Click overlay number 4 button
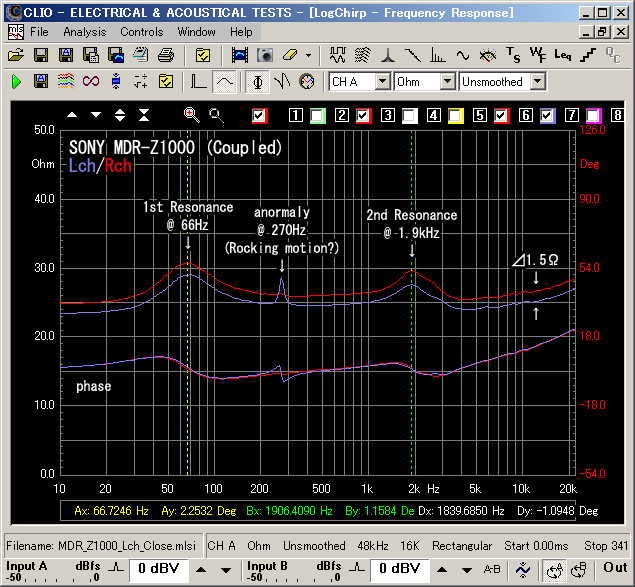This screenshot has width=635, height=587. [x=434, y=115]
